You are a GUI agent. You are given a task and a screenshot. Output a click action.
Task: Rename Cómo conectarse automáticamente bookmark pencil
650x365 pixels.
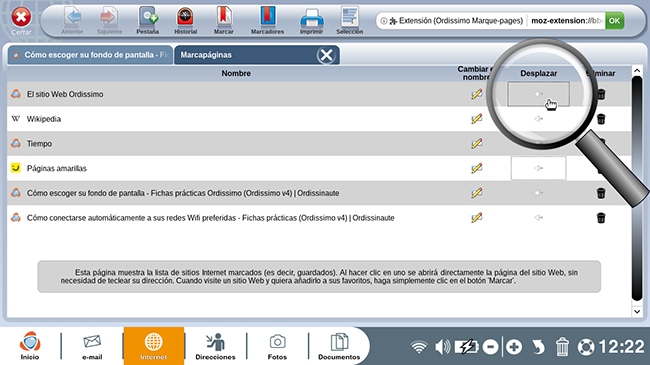click(477, 218)
